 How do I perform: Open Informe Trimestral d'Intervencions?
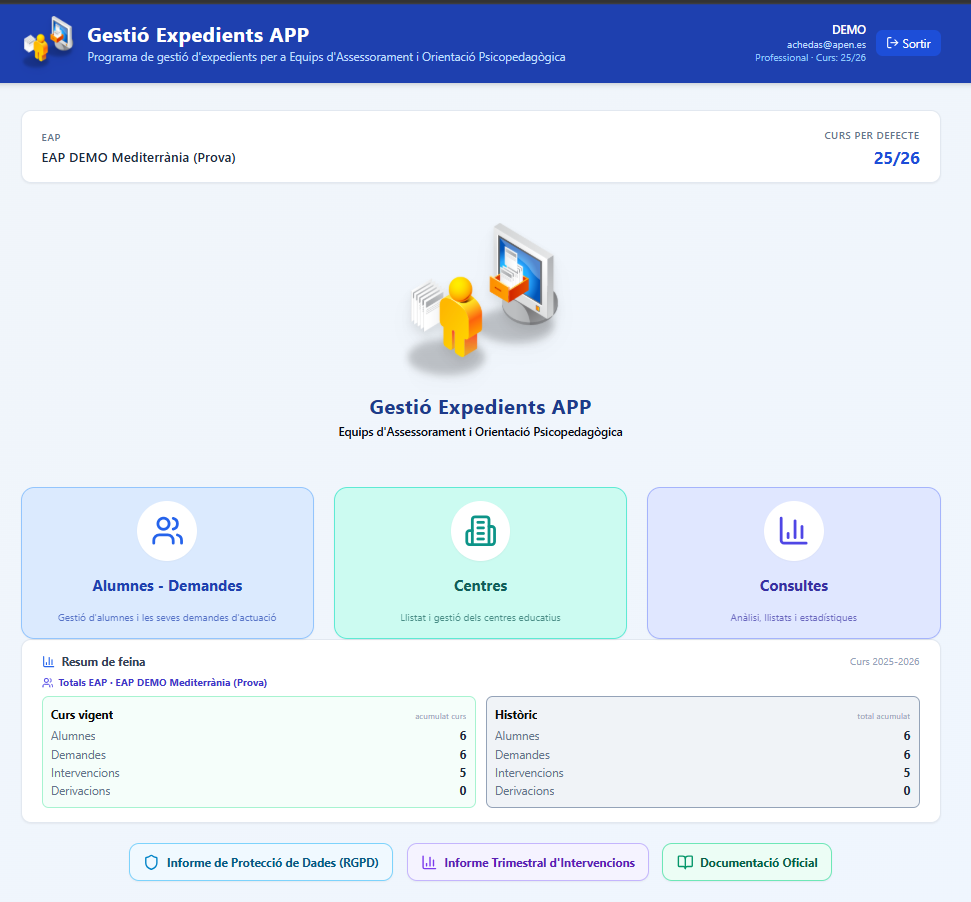tap(528, 862)
